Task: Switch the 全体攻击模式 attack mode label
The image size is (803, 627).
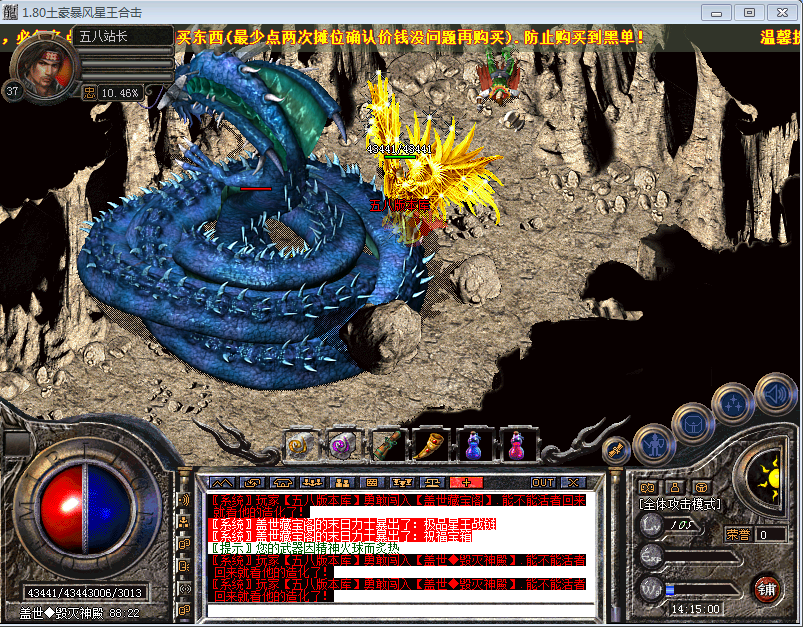Action: tap(680, 505)
